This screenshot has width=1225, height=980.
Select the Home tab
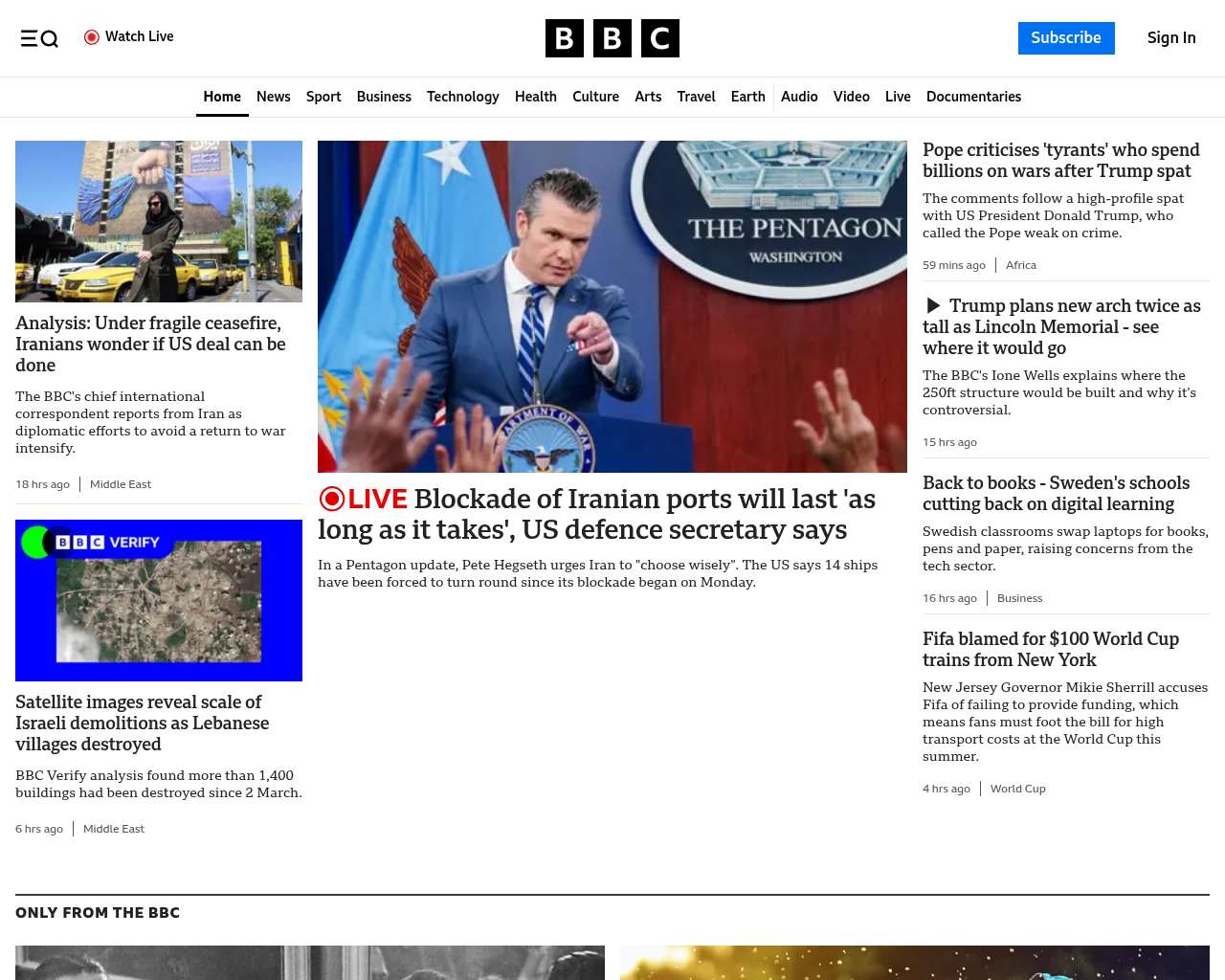pos(222,97)
